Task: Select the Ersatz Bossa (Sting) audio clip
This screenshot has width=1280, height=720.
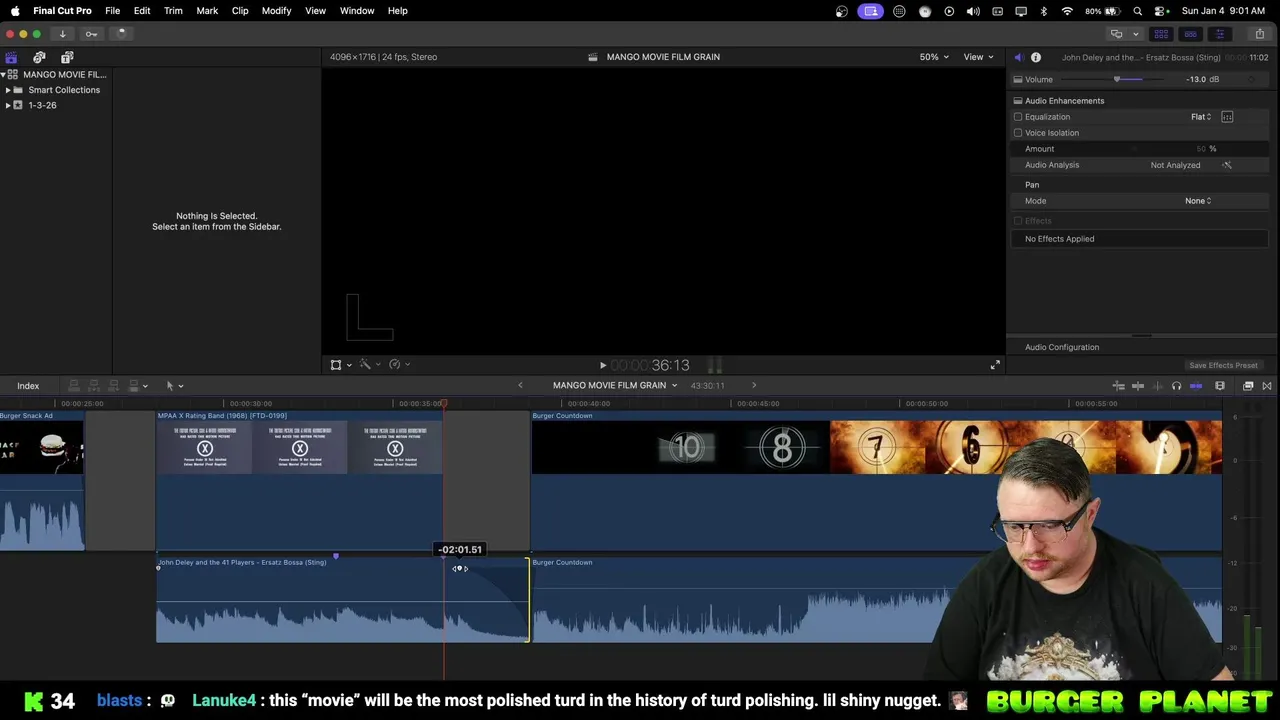Action: 342,600
